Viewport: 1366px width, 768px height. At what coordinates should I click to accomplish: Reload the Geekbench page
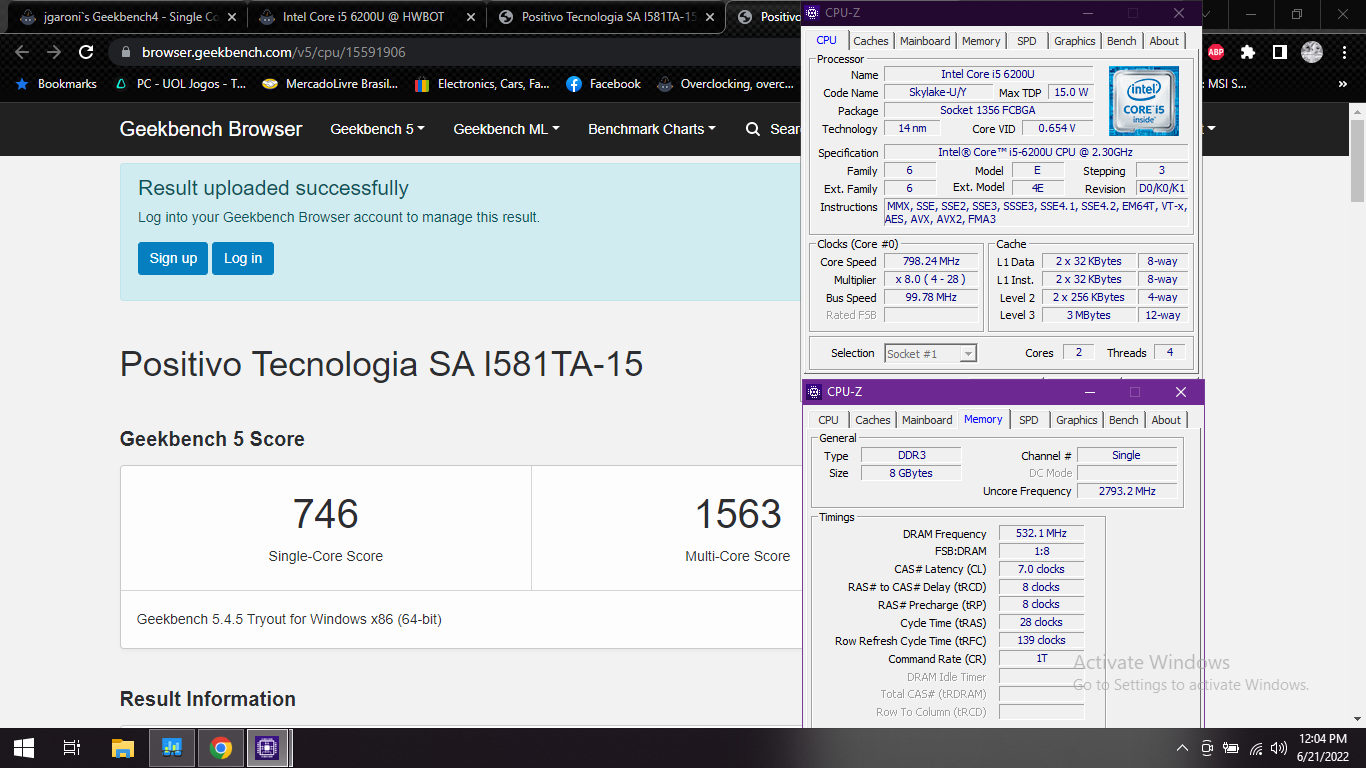(x=86, y=52)
